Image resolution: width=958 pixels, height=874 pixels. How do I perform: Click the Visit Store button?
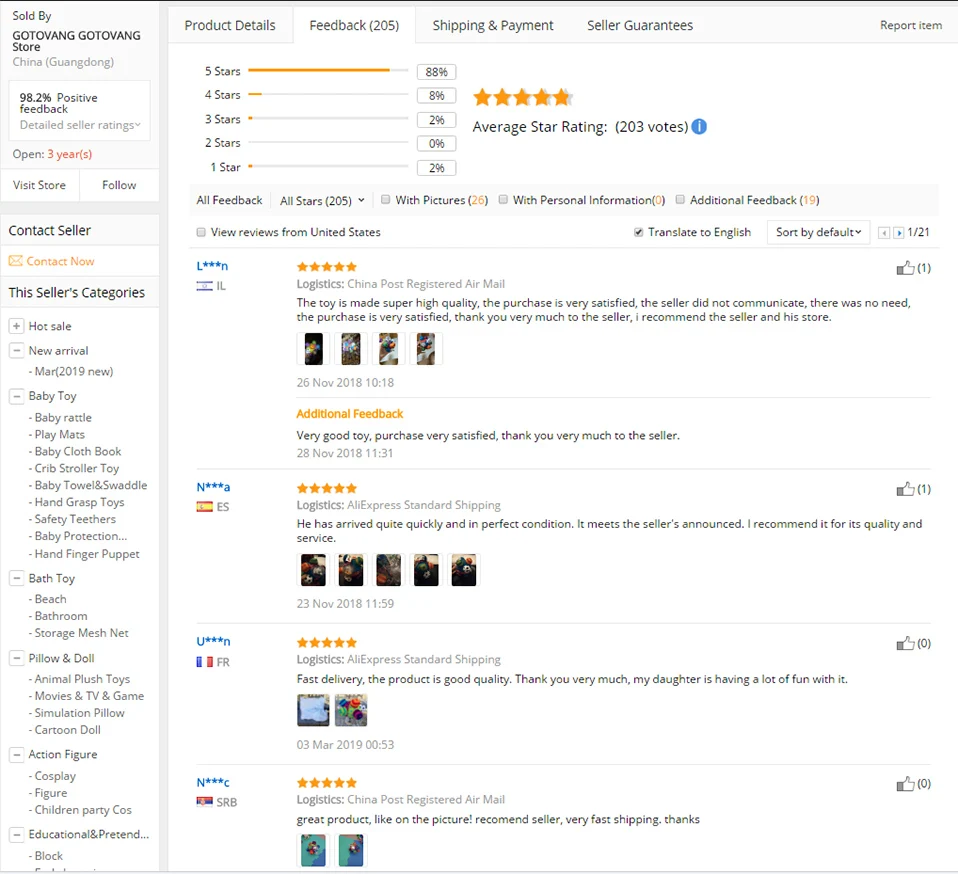coord(39,185)
